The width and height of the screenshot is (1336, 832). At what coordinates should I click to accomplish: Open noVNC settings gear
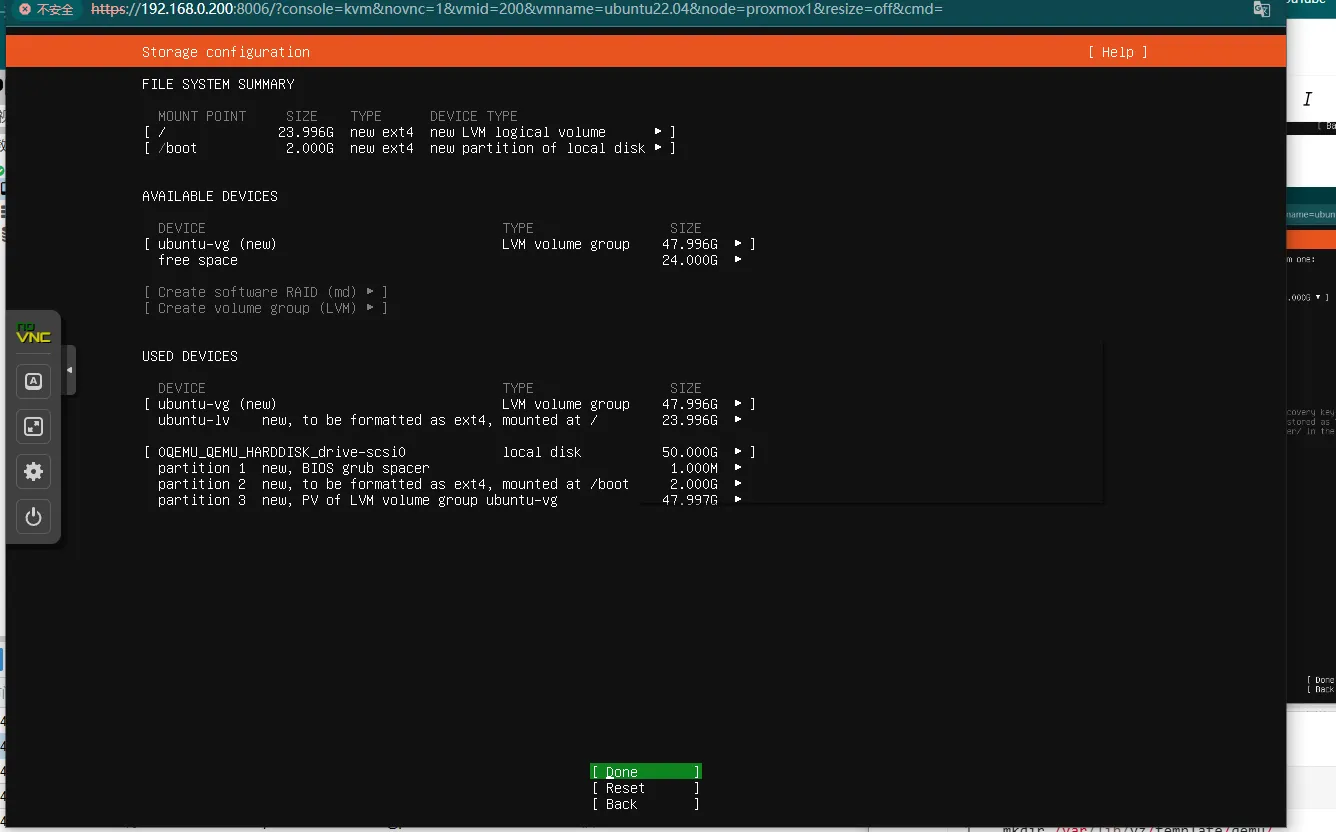33,472
